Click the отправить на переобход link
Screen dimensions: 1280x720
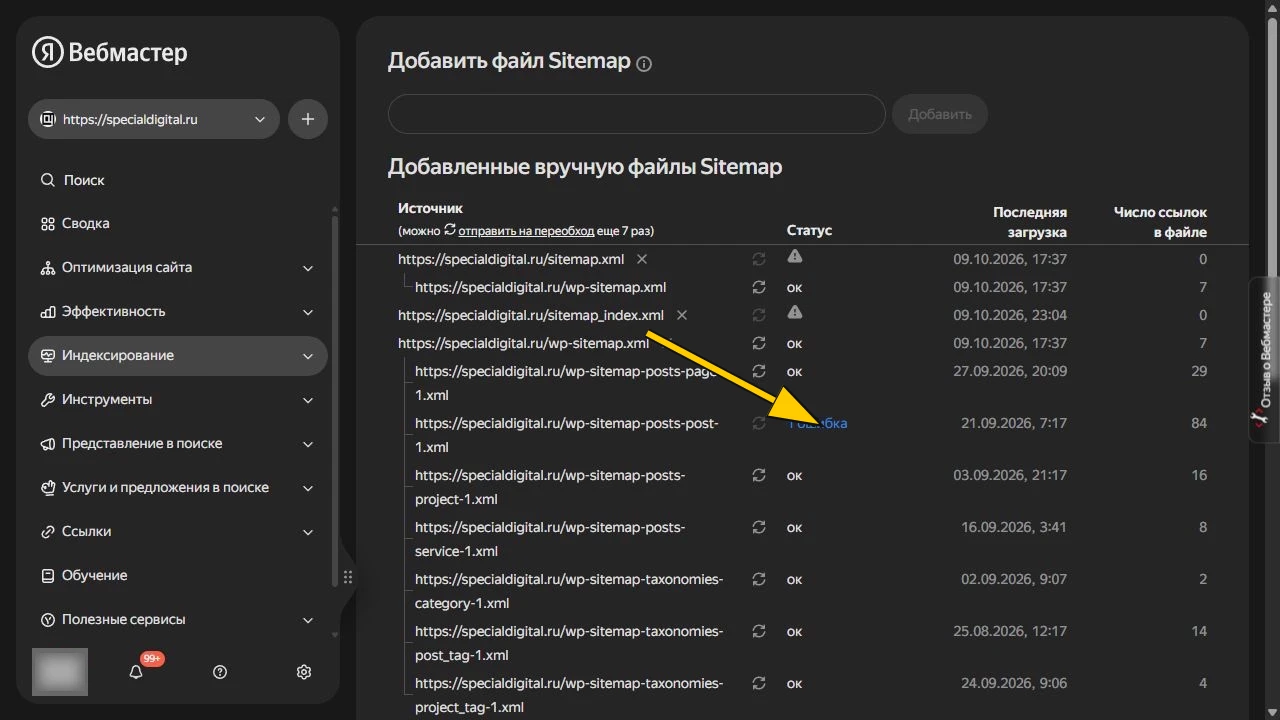click(x=526, y=230)
